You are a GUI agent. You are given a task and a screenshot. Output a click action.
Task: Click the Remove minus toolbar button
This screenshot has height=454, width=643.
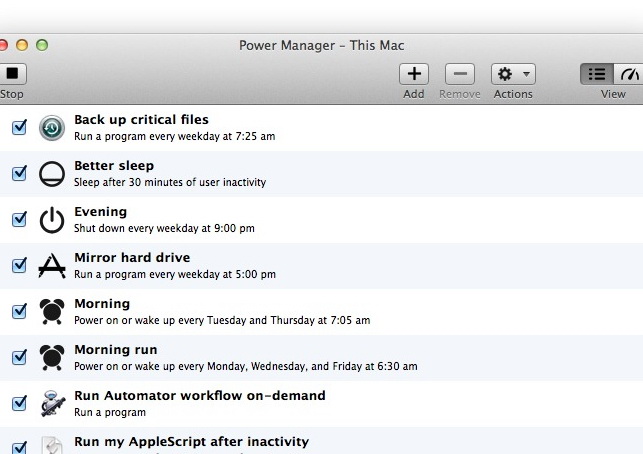(459, 74)
